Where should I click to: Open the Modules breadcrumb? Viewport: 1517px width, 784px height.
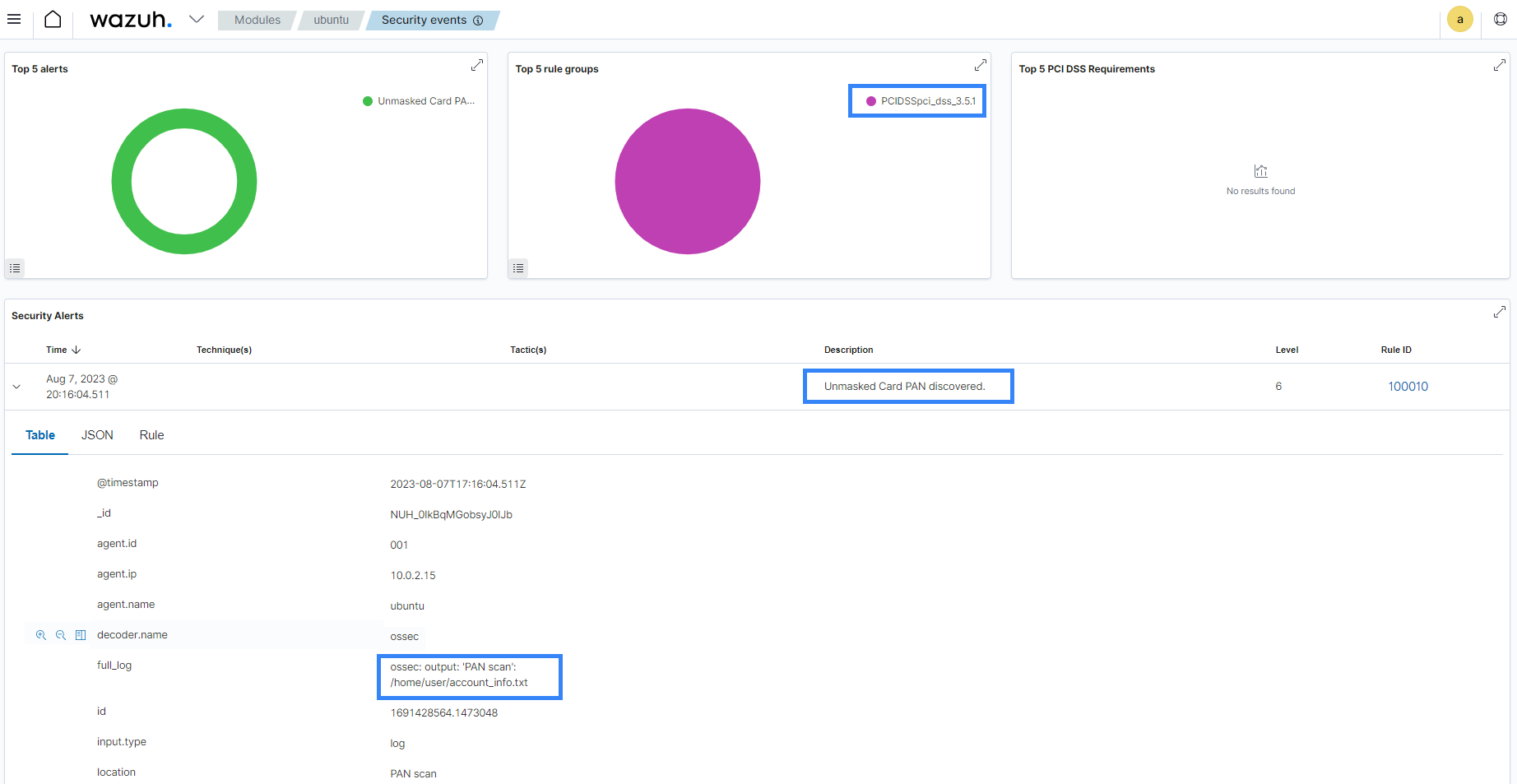coord(257,20)
